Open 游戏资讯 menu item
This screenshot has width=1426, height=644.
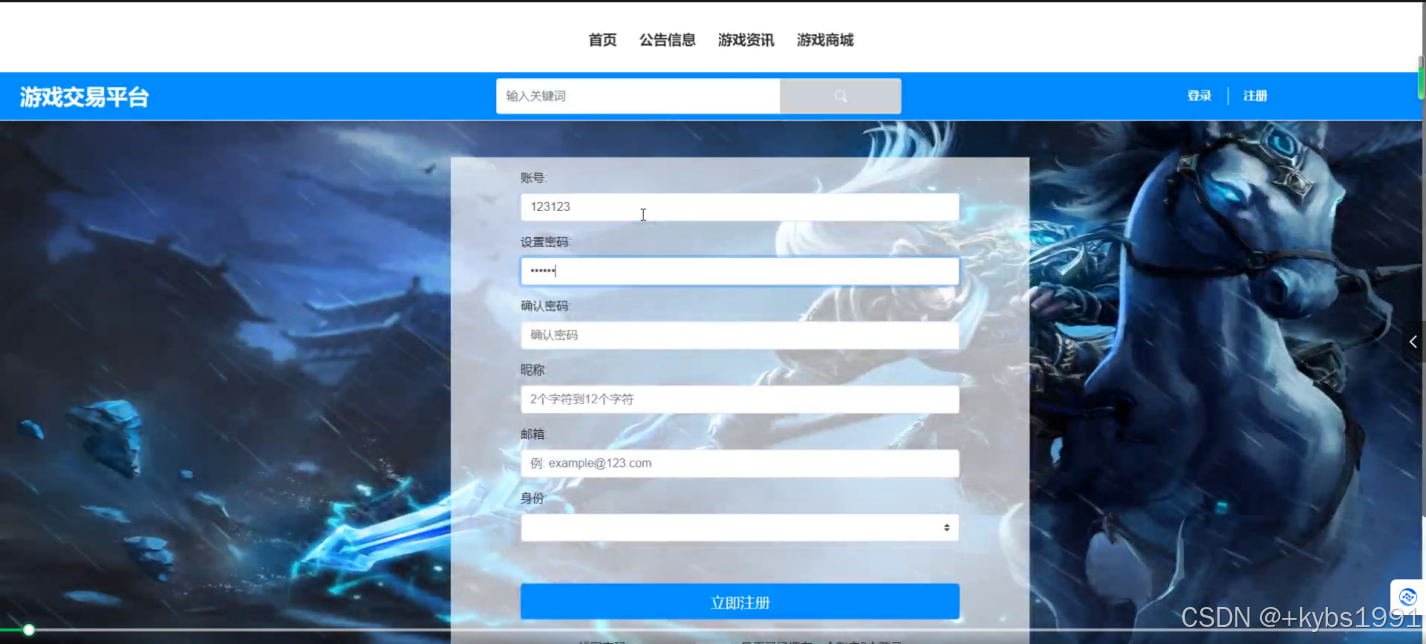[746, 40]
